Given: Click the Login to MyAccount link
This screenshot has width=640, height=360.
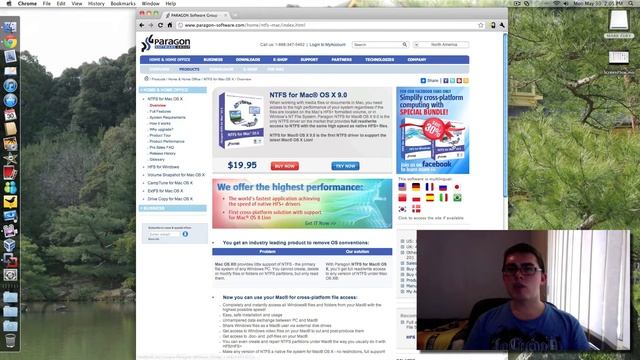Looking at the screenshot, I should 327,44.
